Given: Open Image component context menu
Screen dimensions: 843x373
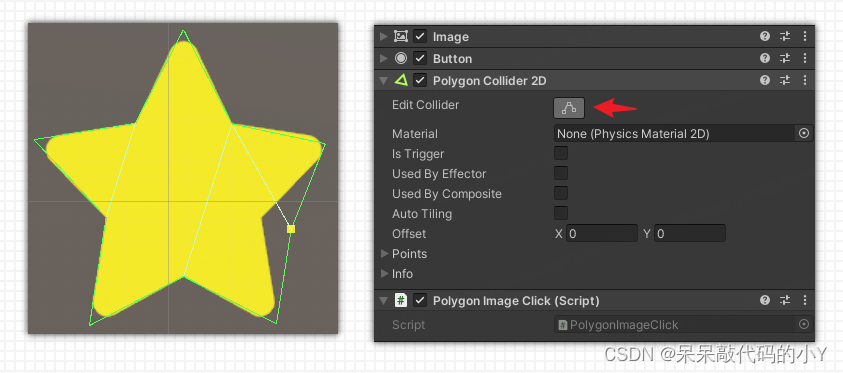Looking at the screenshot, I should click(804, 37).
